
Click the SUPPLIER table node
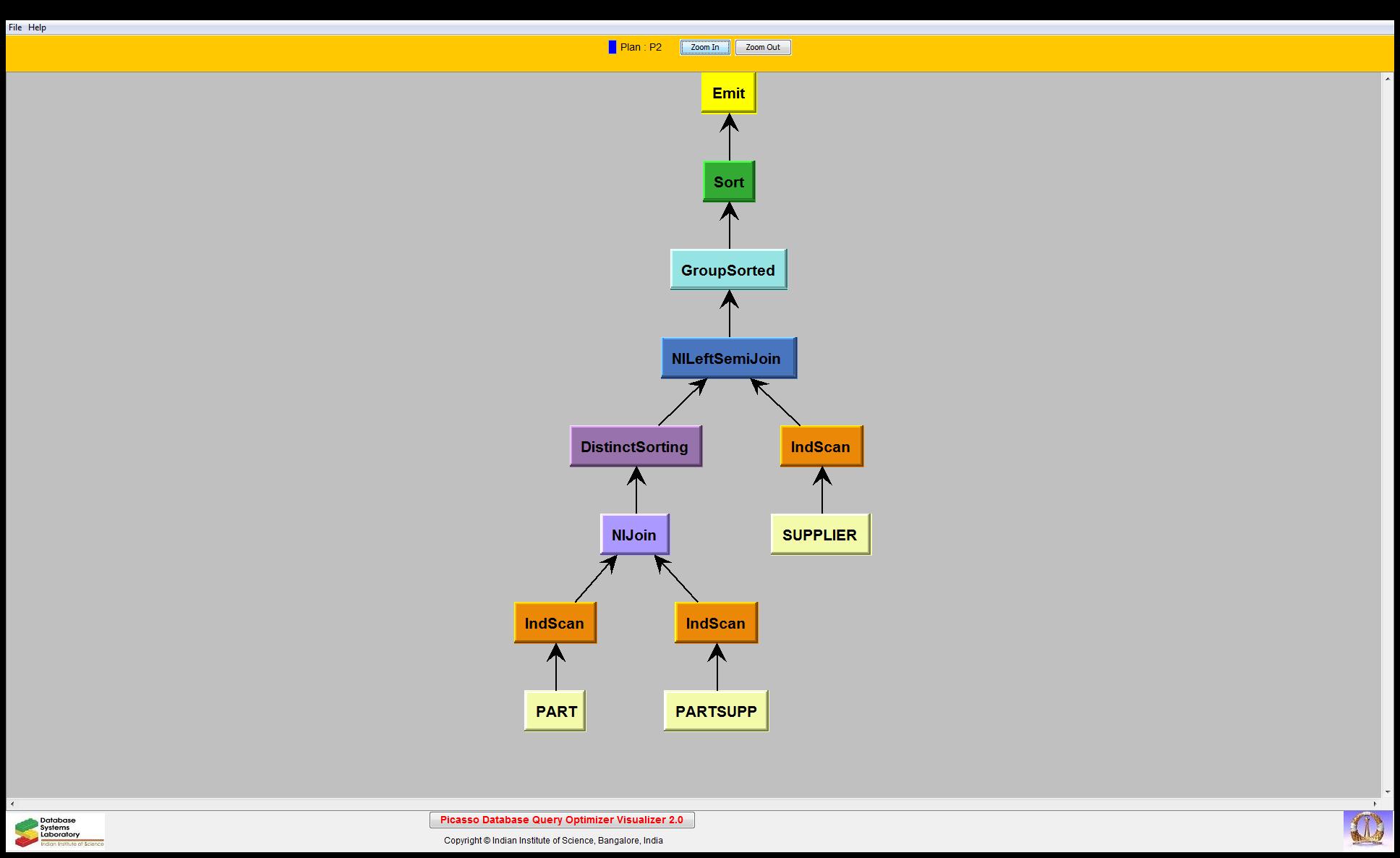click(x=820, y=535)
